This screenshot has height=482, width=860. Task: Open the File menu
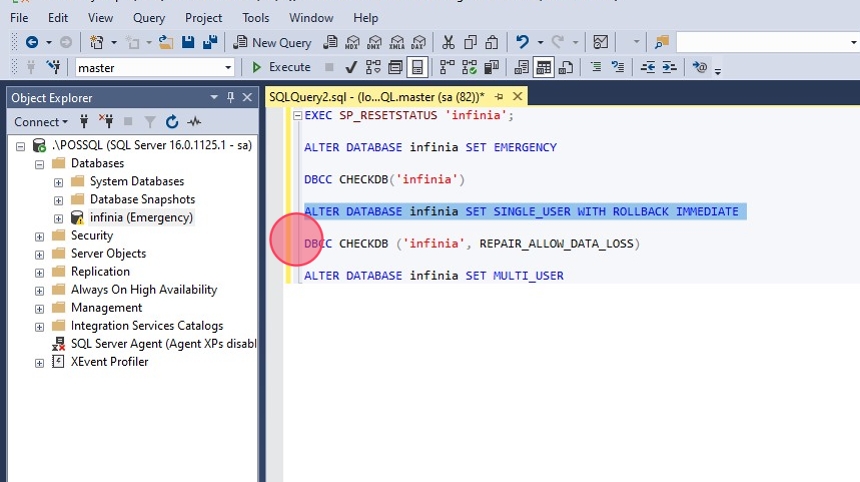click(19, 18)
